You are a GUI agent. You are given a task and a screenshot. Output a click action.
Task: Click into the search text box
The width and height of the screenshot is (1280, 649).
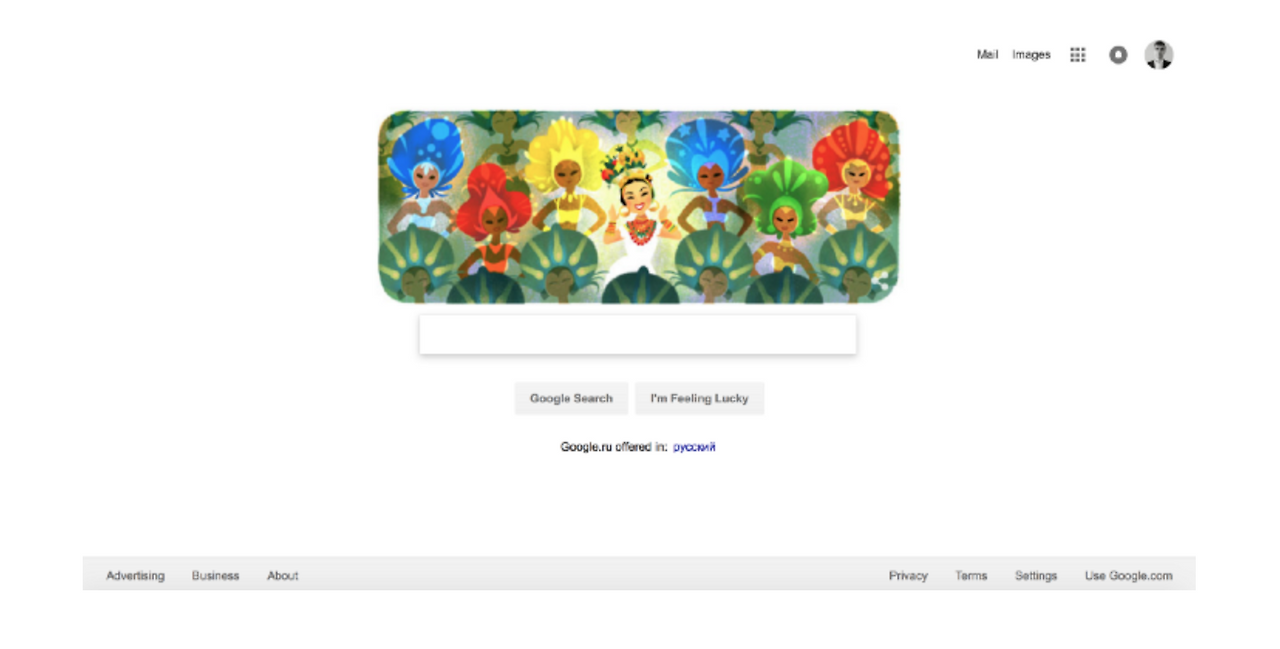click(x=638, y=334)
